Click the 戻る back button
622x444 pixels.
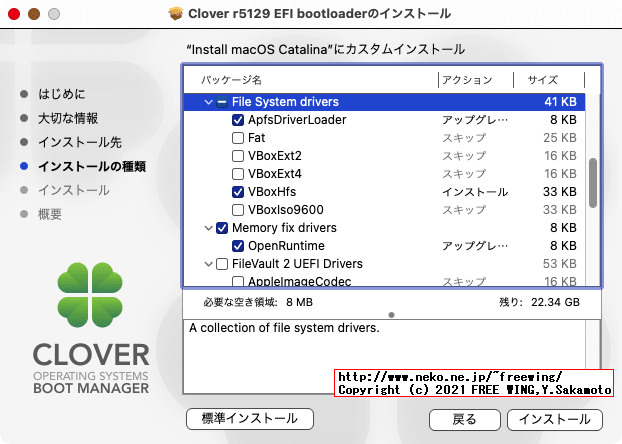coord(465,420)
